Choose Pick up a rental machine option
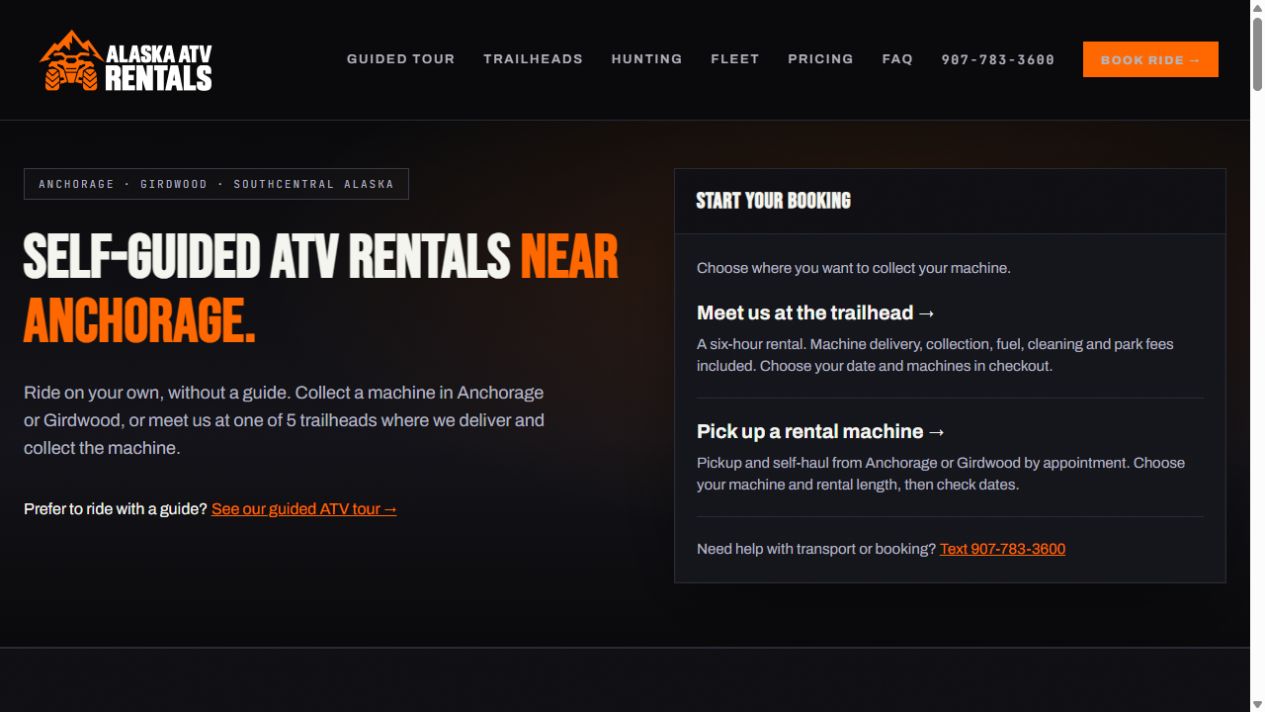The image size is (1265, 712). click(x=821, y=431)
